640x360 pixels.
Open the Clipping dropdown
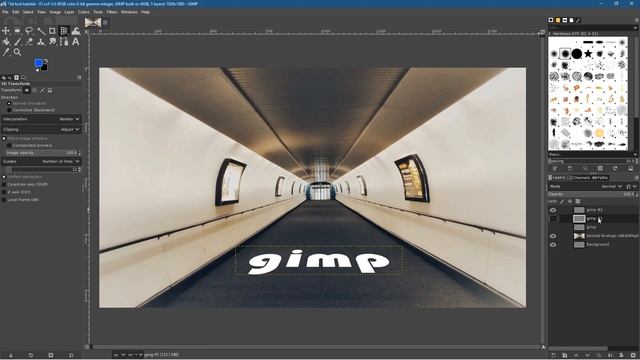pos(41,129)
